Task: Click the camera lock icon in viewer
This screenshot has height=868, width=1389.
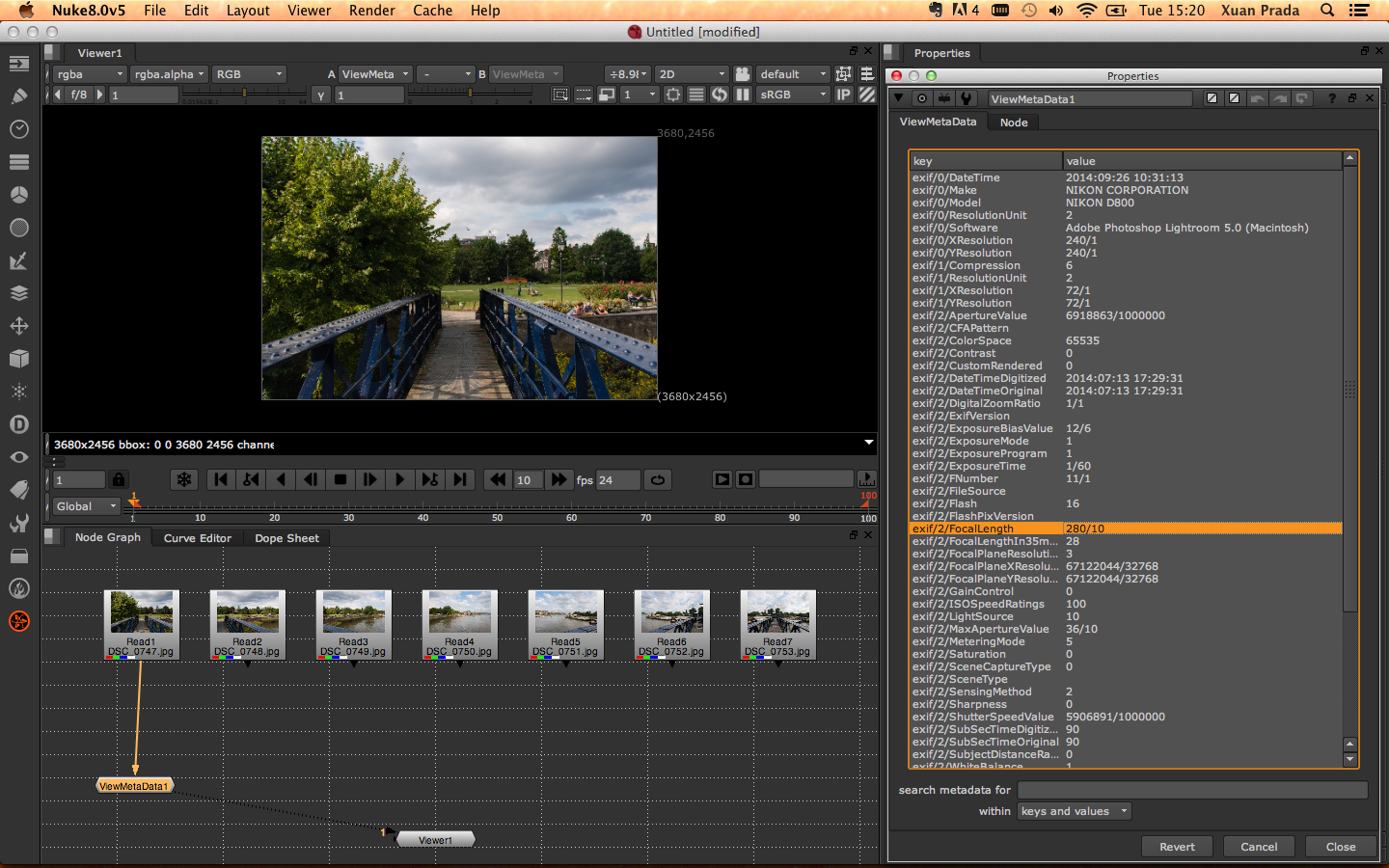Action: [742, 74]
